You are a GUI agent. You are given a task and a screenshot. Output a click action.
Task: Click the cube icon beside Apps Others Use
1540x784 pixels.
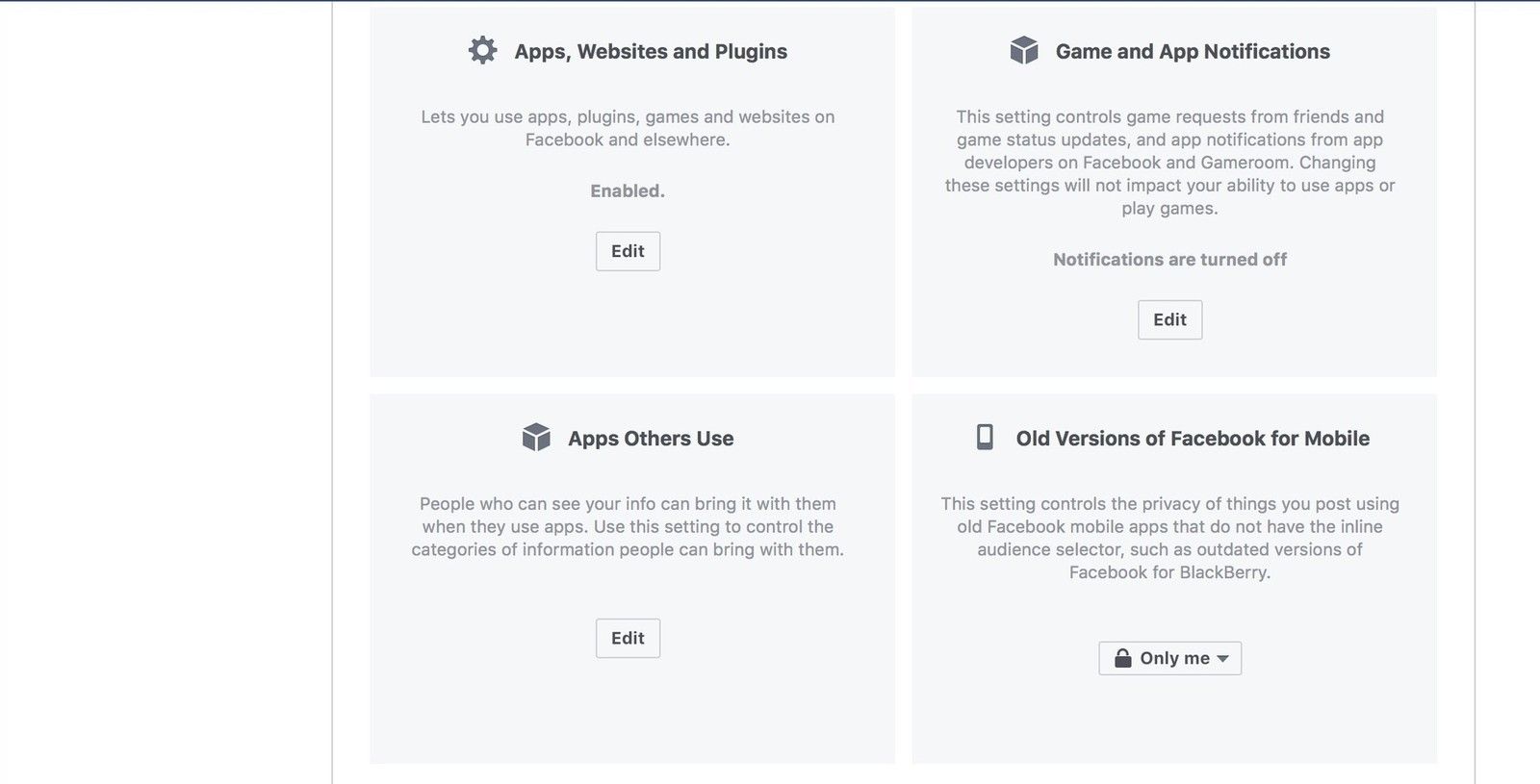(536, 438)
